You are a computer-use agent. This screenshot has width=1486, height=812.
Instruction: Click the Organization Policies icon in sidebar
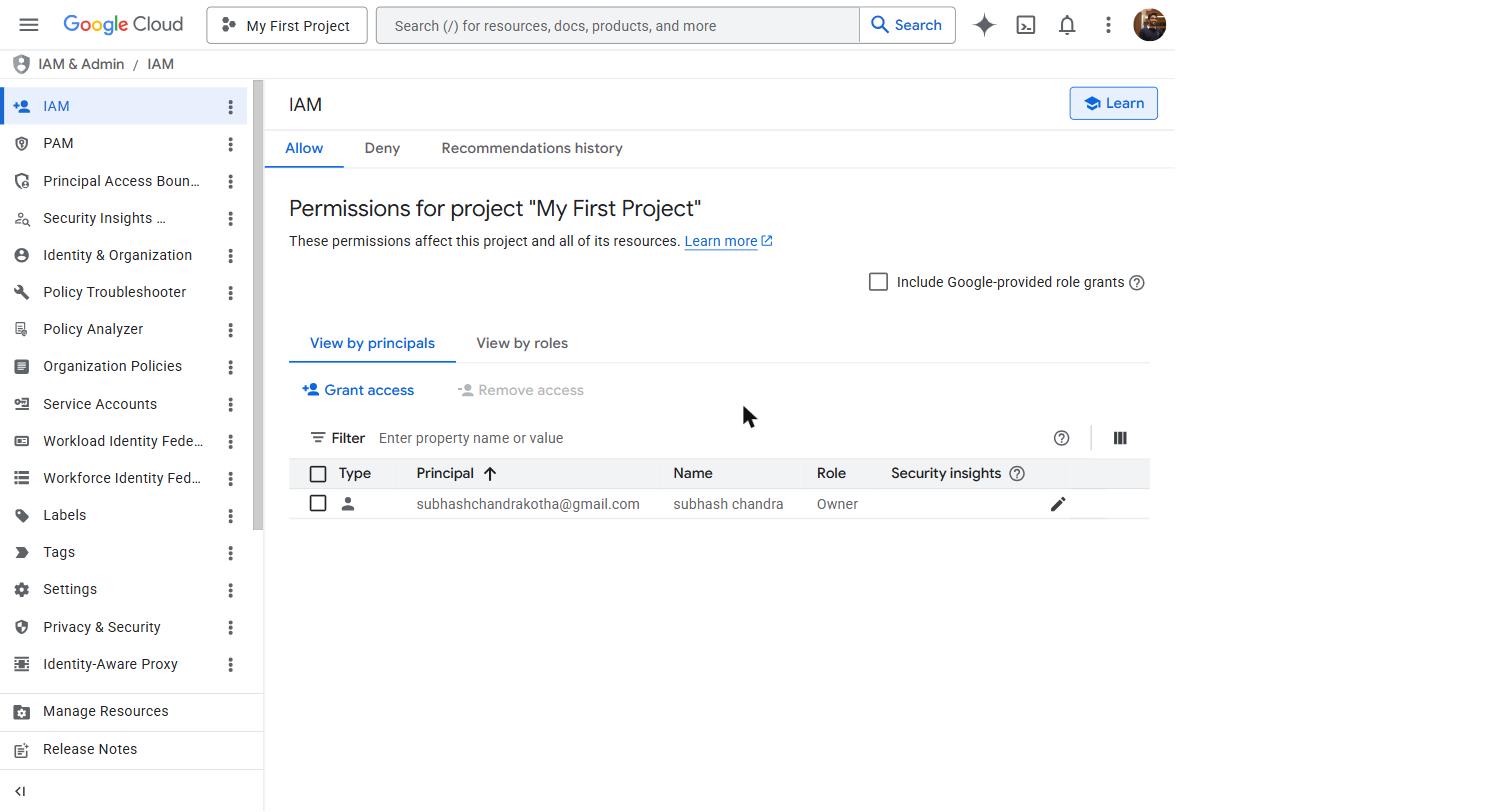point(22,366)
